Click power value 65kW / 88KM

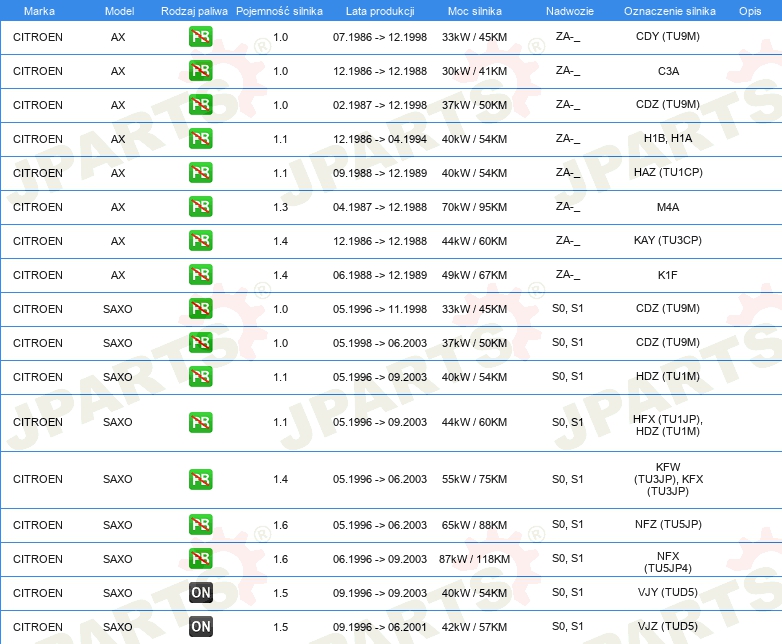click(474, 525)
